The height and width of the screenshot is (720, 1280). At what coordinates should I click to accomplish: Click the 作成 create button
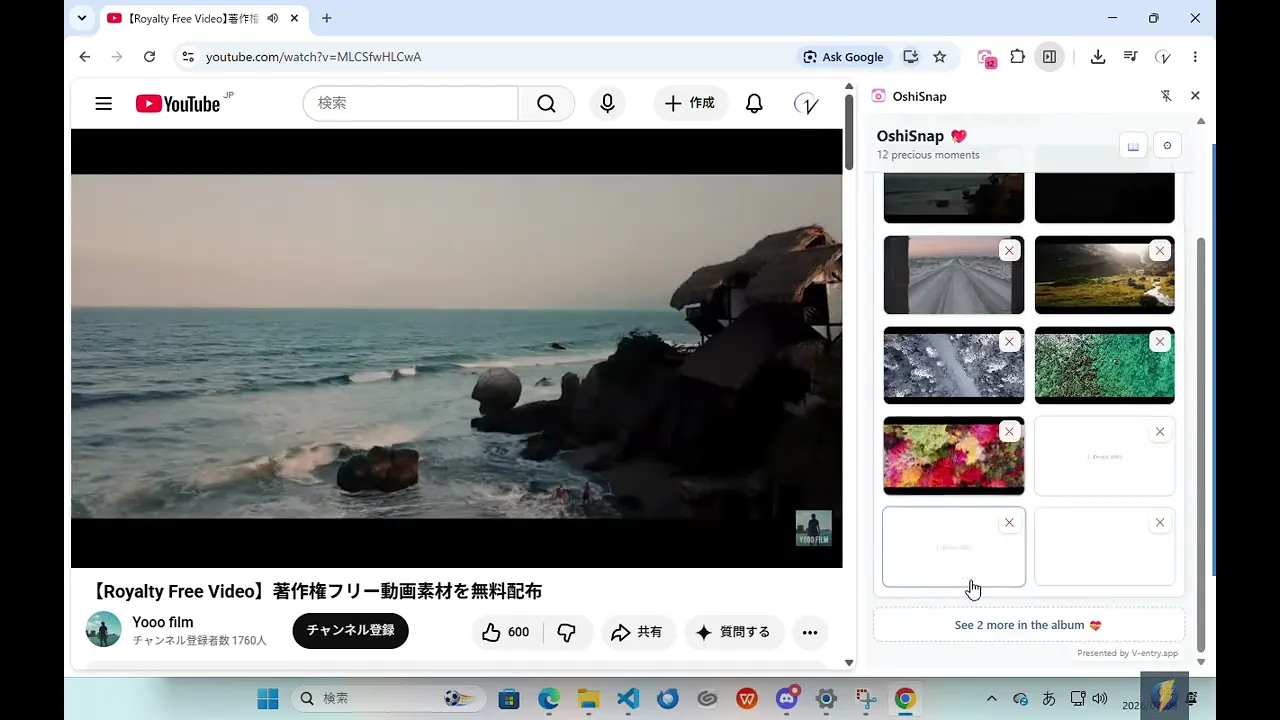coord(690,103)
